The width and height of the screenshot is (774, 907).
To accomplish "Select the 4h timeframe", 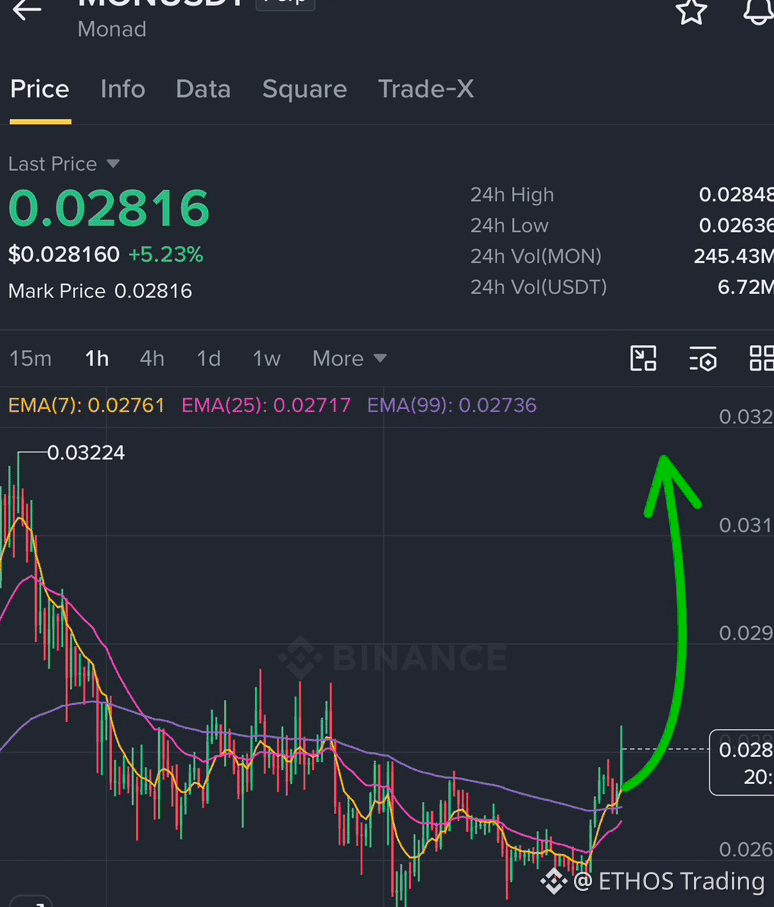I will pos(152,359).
